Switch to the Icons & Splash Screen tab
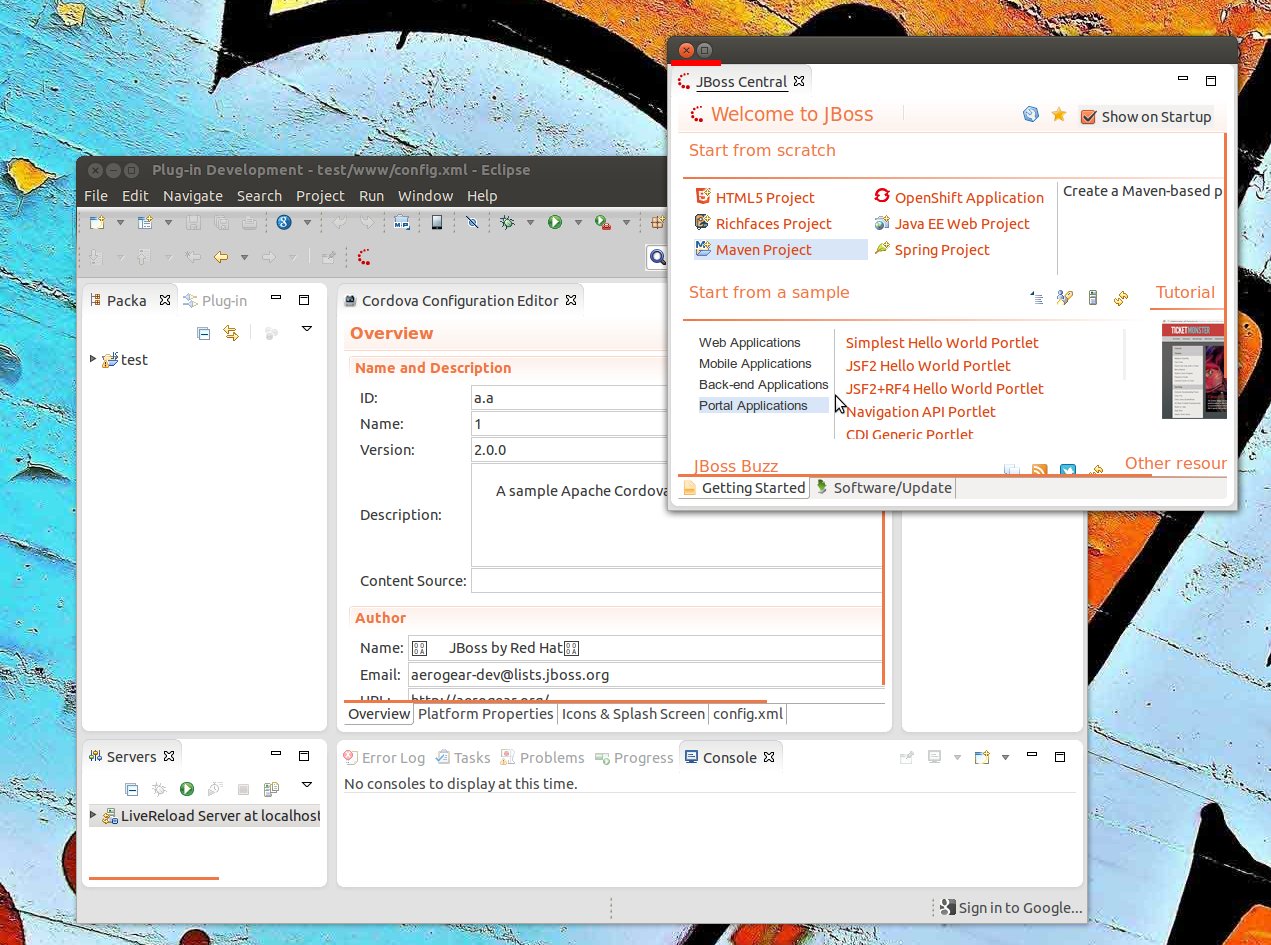The image size is (1271, 945). pos(633,714)
